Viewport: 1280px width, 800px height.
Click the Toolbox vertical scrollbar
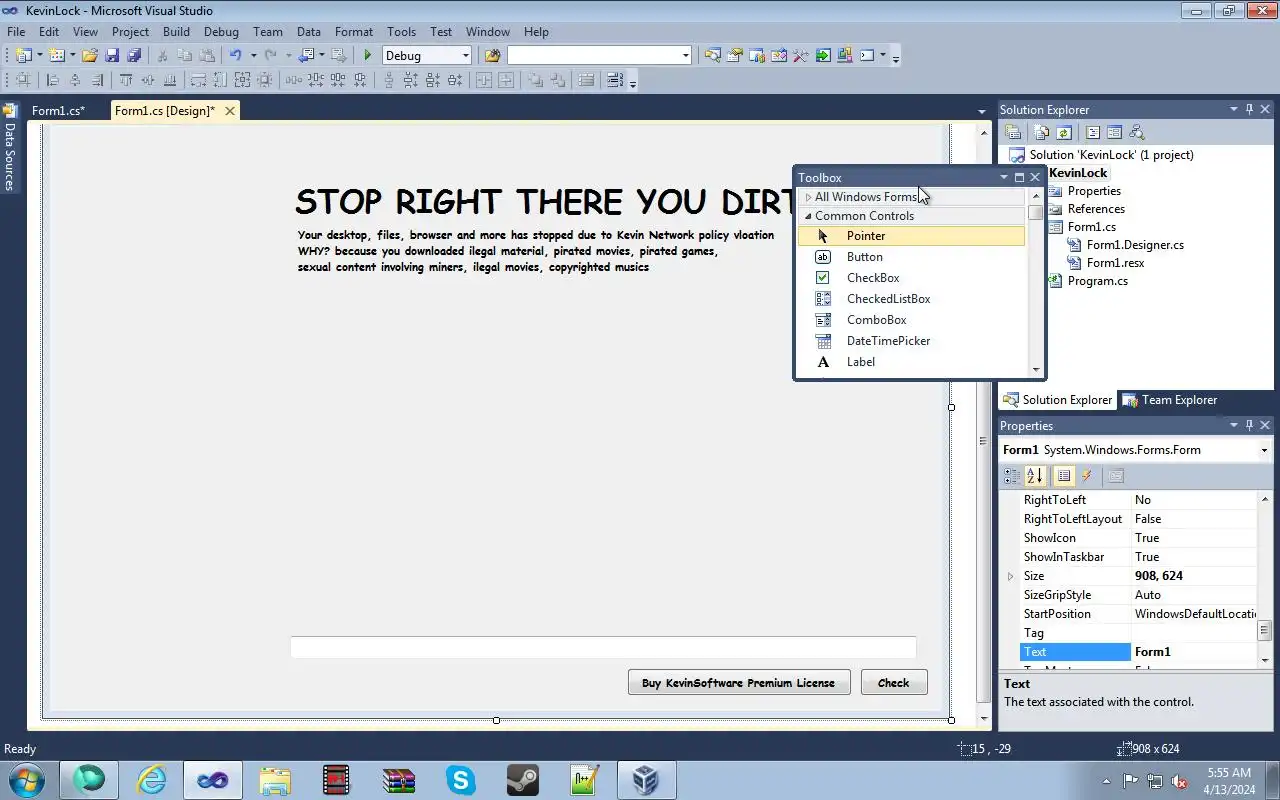pyautogui.click(x=1036, y=283)
